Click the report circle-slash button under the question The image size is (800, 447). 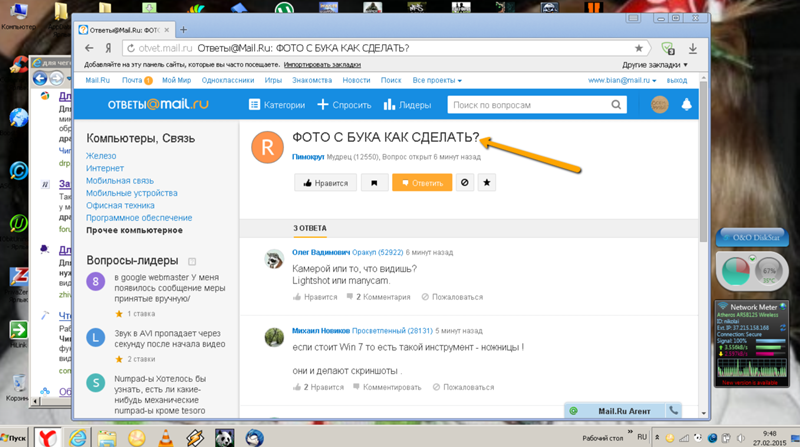[x=464, y=182]
